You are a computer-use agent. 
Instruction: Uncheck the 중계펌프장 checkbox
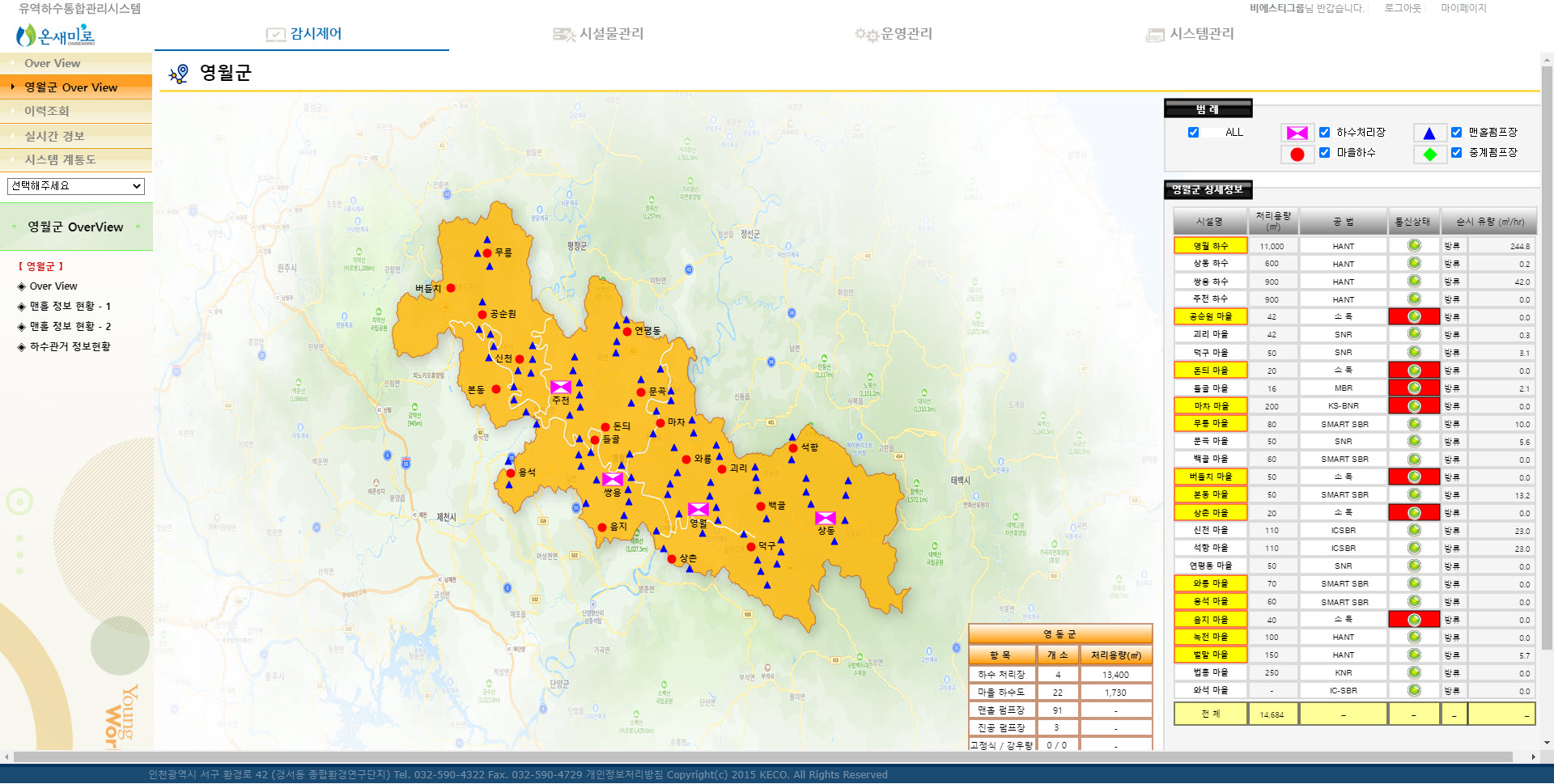click(x=1456, y=152)
